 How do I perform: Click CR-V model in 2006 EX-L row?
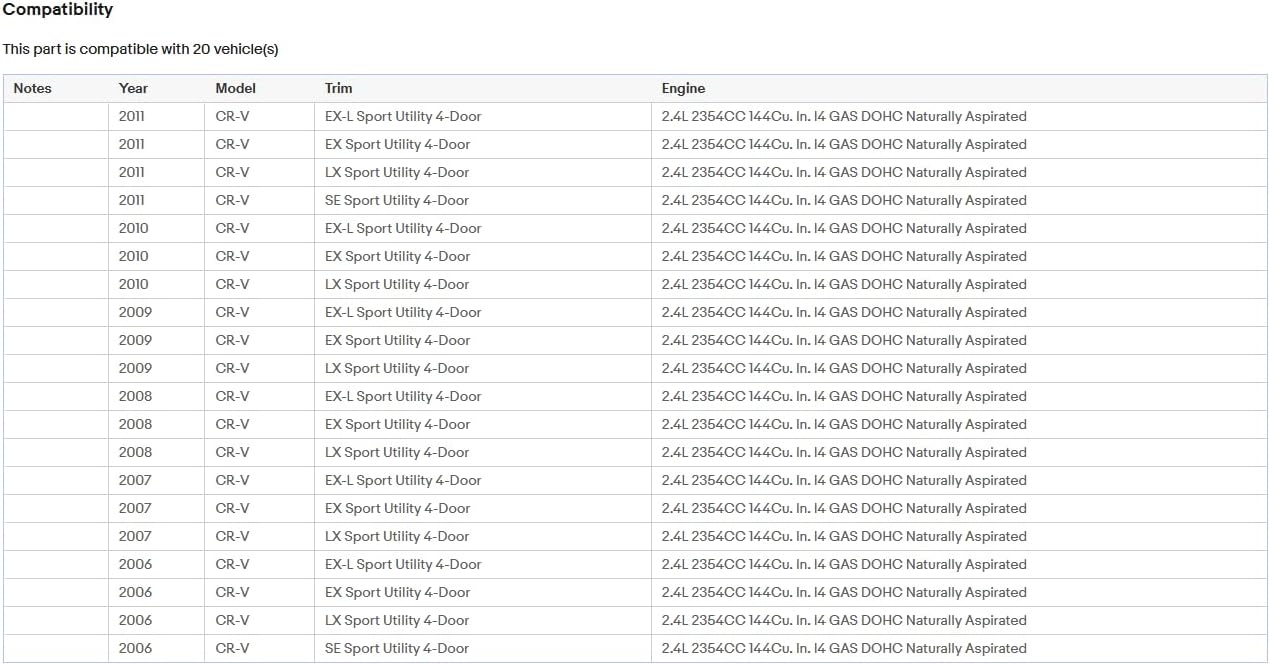232,564
